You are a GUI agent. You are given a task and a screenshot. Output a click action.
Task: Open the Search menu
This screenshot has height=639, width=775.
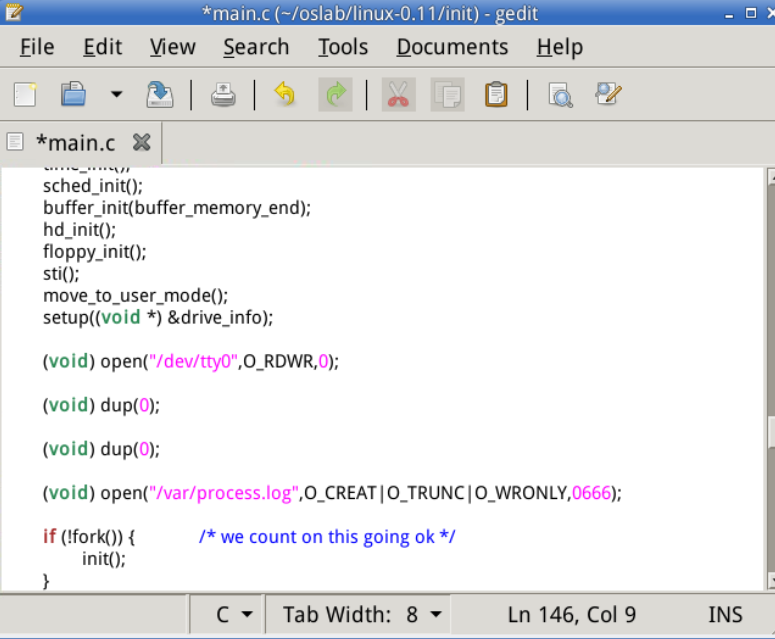(256, 47)
